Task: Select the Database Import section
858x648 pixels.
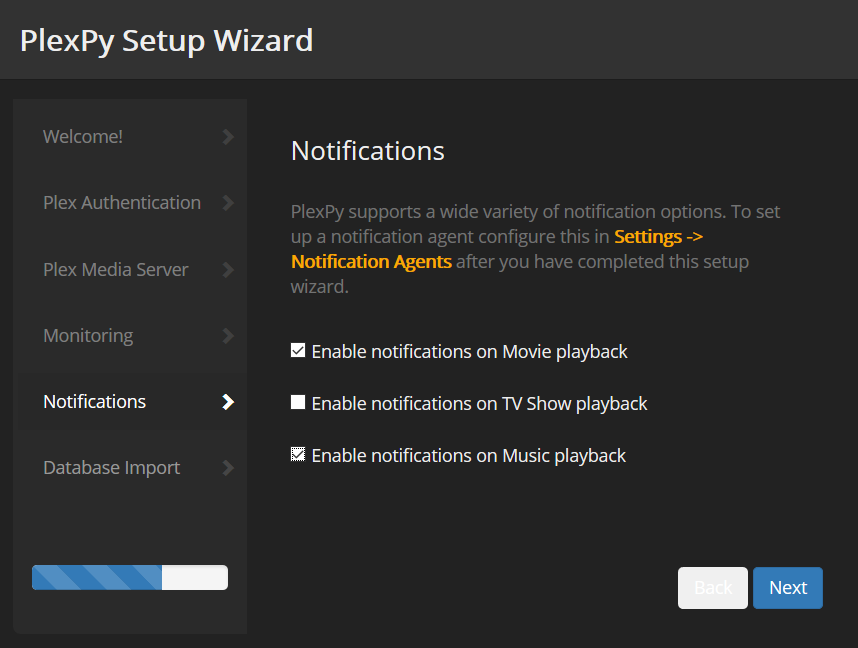Action: [111, 467]
